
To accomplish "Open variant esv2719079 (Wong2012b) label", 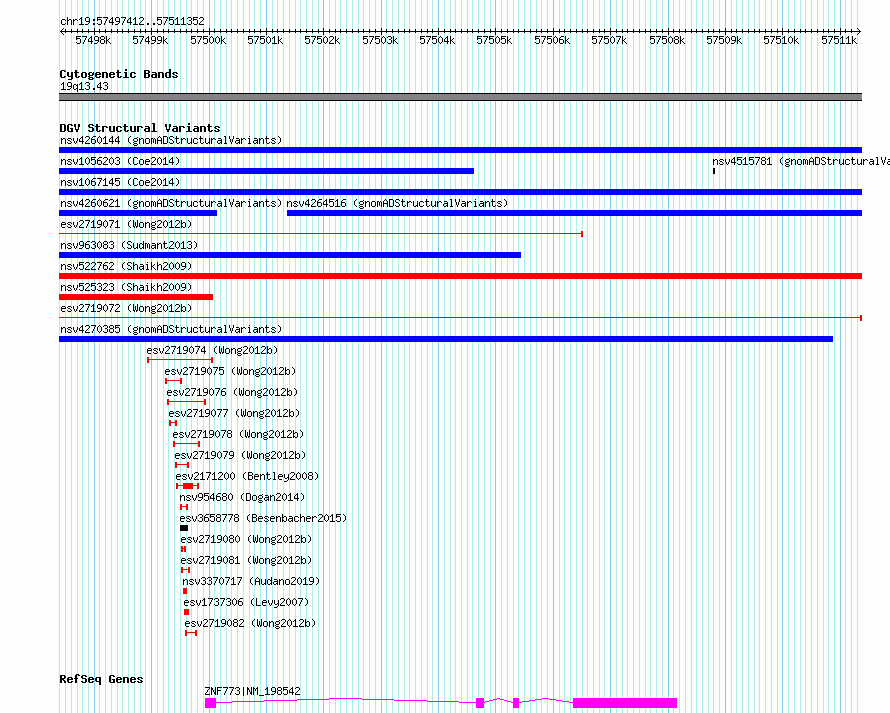I will [240, 455].
